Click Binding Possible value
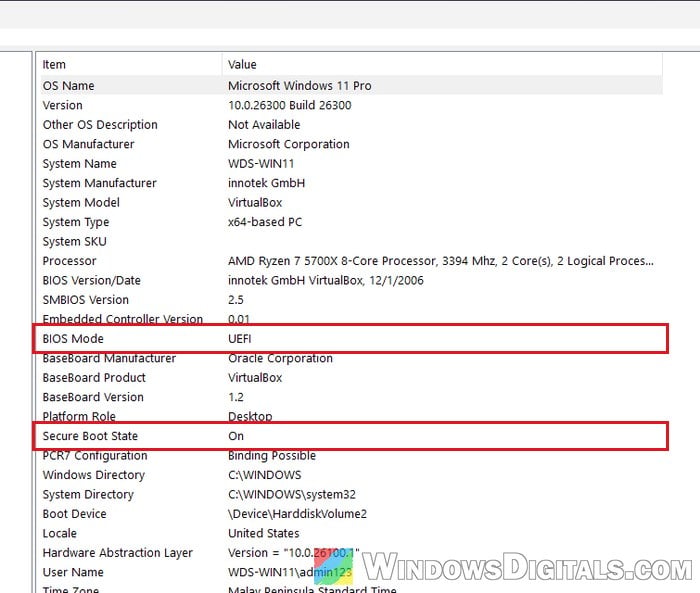Viewport: 700px width, 593px height. point(272,456)
